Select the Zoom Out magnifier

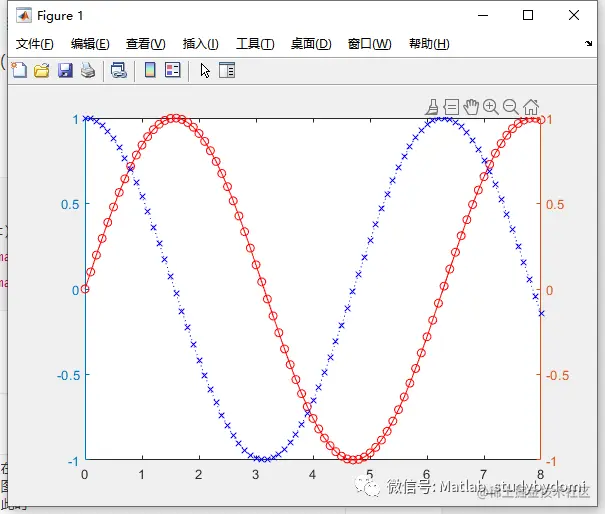[511, 107]
